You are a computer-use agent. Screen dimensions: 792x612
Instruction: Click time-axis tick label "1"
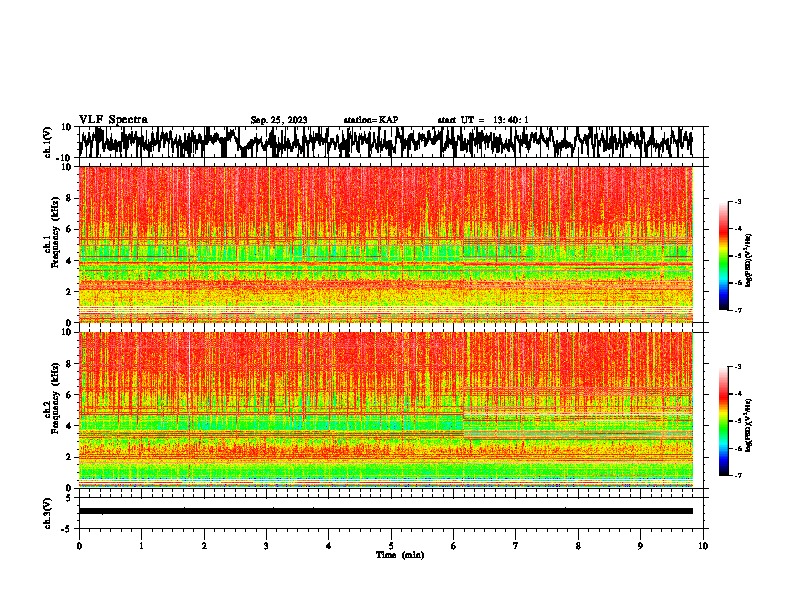(x=141, y=546)
